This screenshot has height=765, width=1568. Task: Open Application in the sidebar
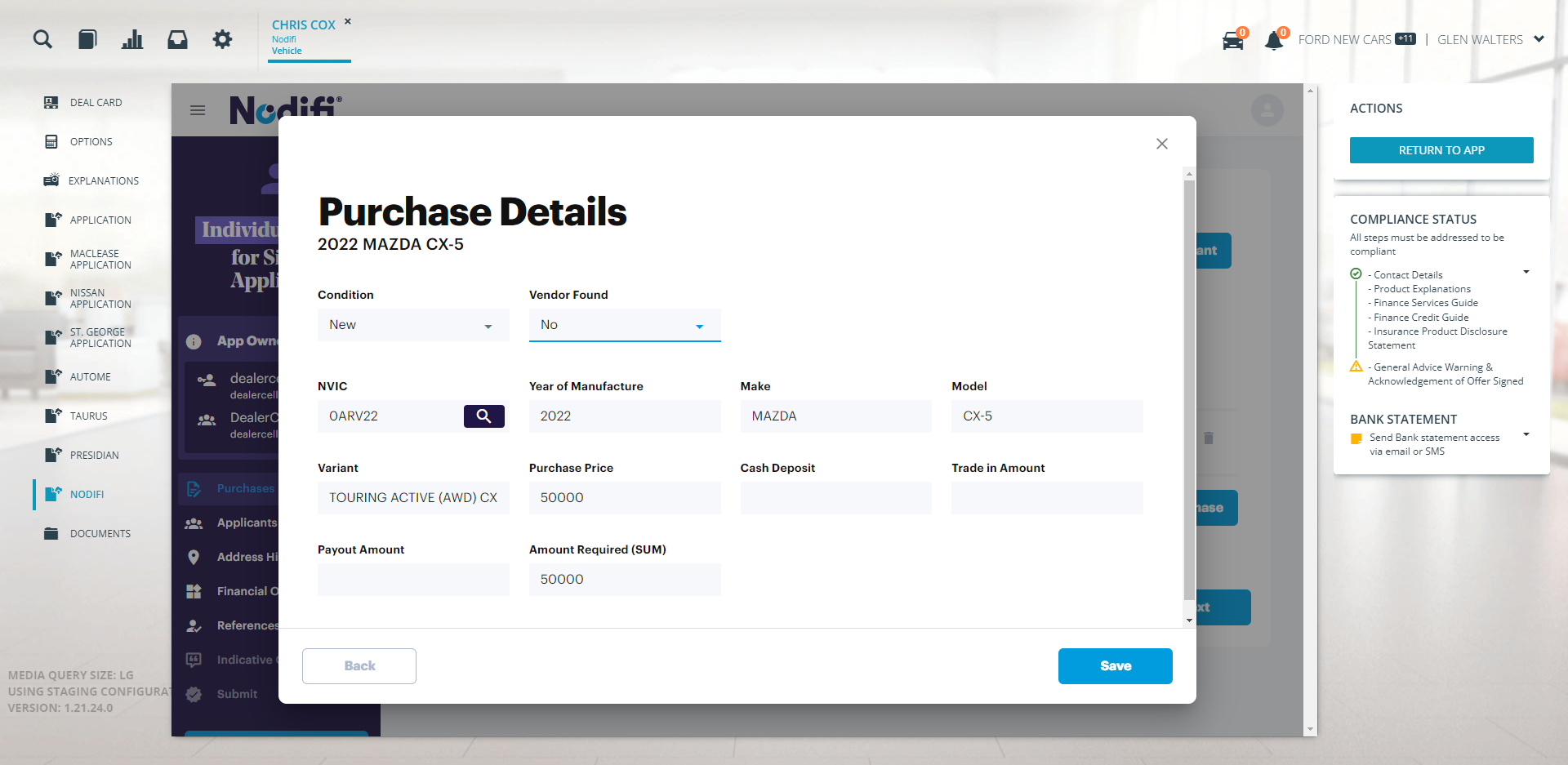click(100, 220)
